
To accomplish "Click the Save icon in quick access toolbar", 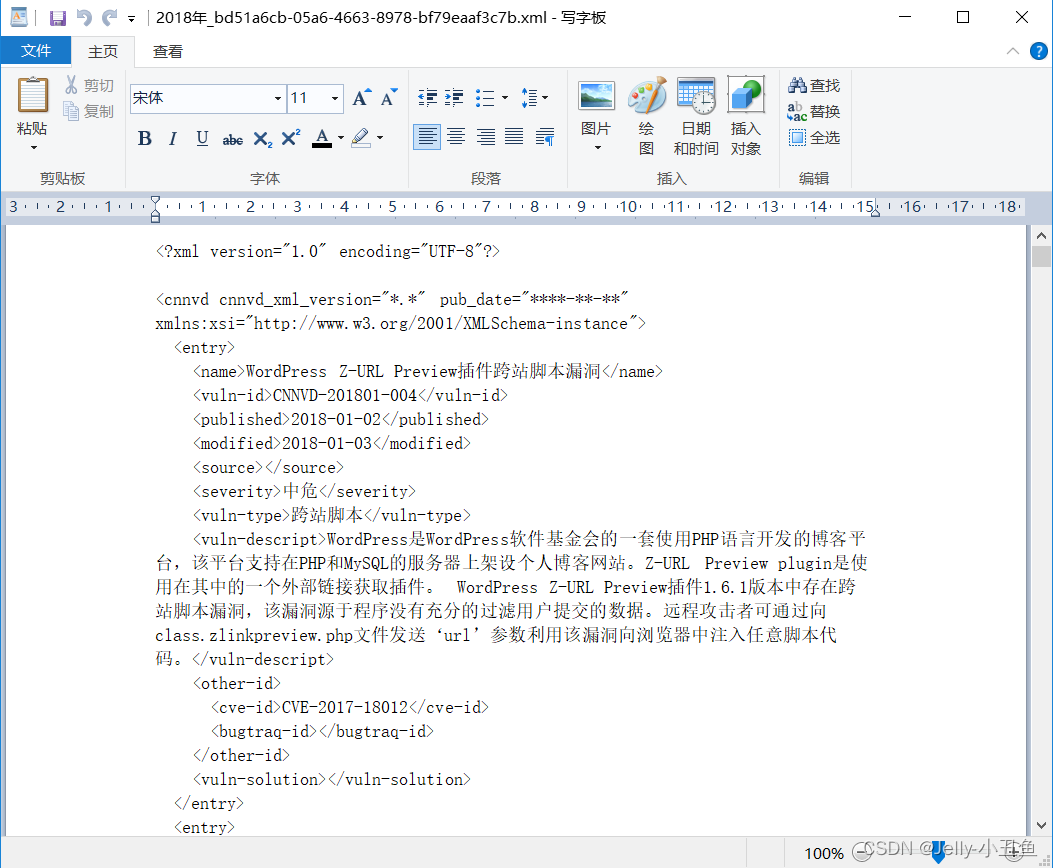I will tap(58, 17).
